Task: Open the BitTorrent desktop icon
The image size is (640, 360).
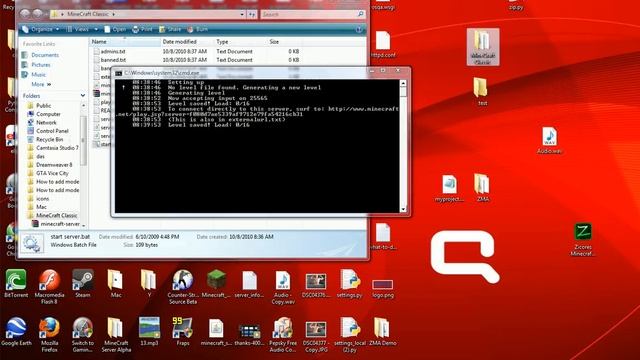Action: (x=16, y=284)
